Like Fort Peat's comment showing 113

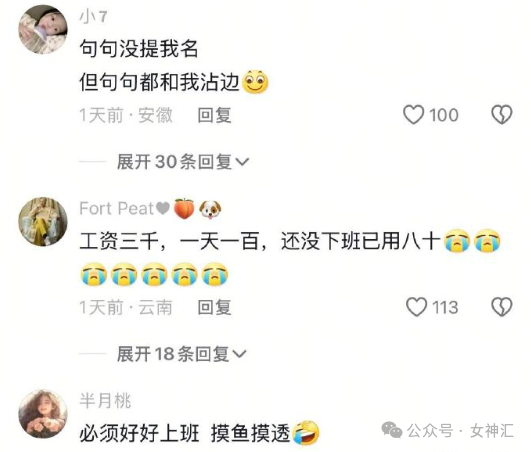tap(416, 307)
